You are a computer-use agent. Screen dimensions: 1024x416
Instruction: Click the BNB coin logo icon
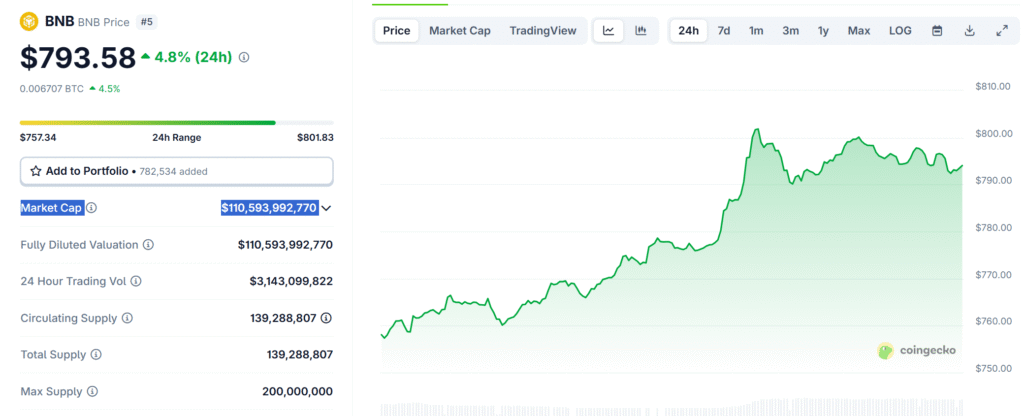click(28, 21)
